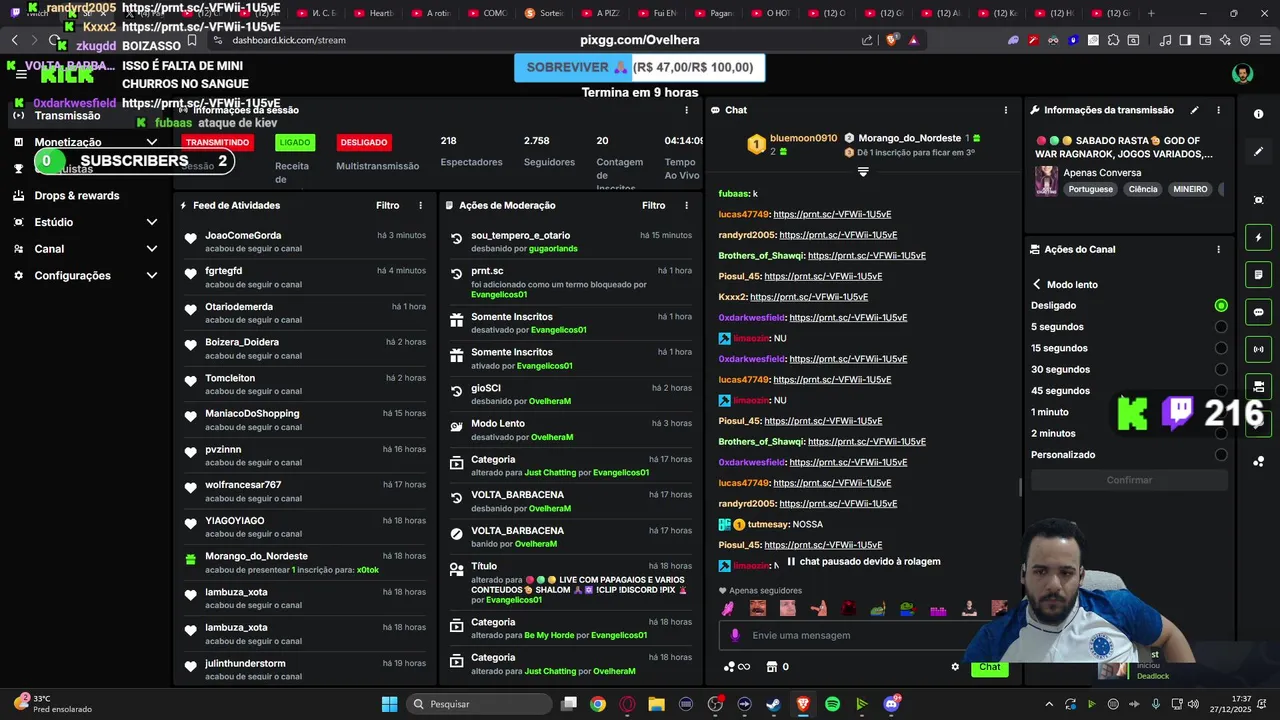Toggle the broadcast signal panel icon
The height and width of the screenshot is (720, 1280).
point(1258,349)
